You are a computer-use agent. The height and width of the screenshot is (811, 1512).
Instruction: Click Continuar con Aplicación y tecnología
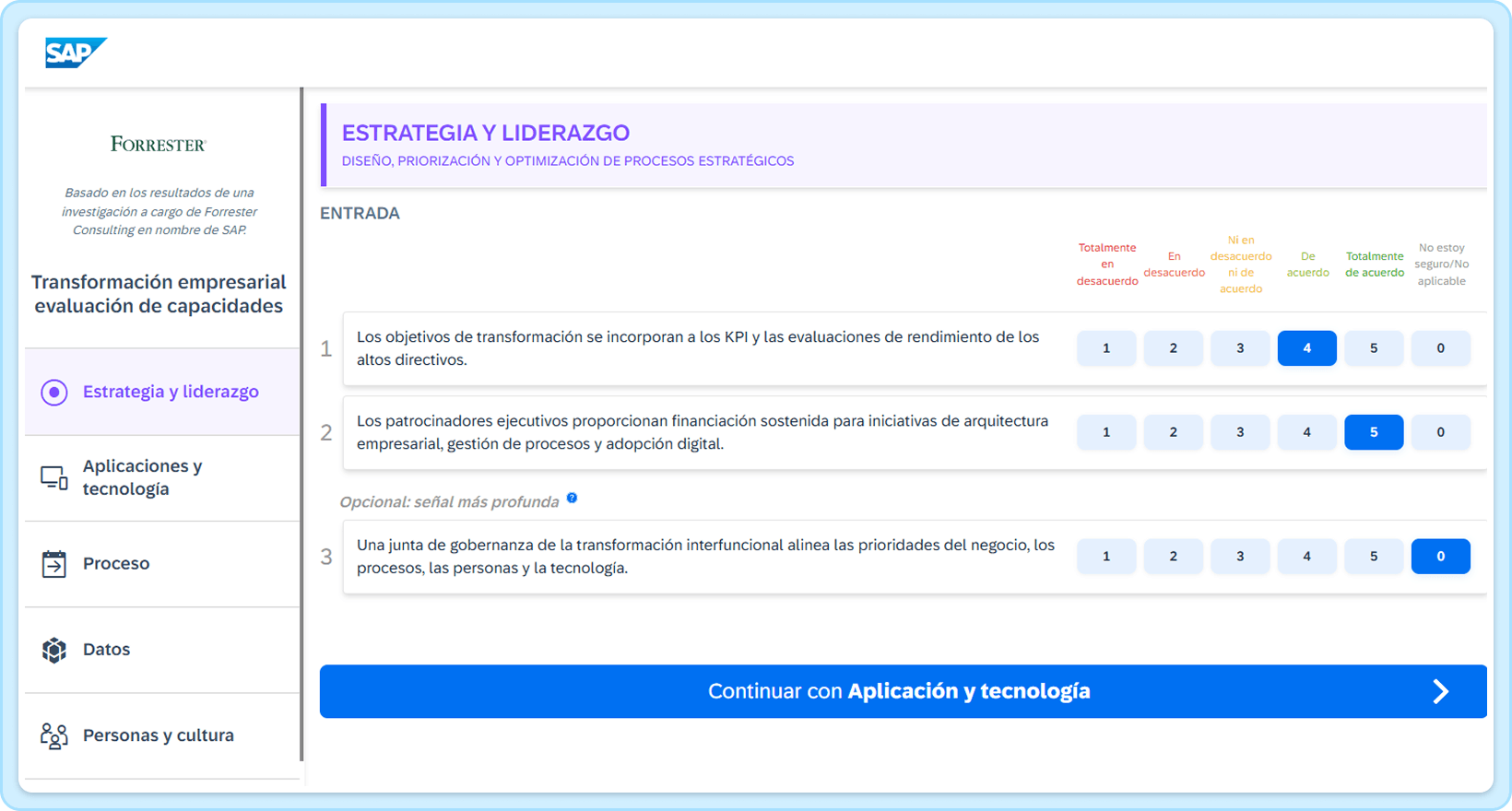pyautogui.click(x=898, y=692)
